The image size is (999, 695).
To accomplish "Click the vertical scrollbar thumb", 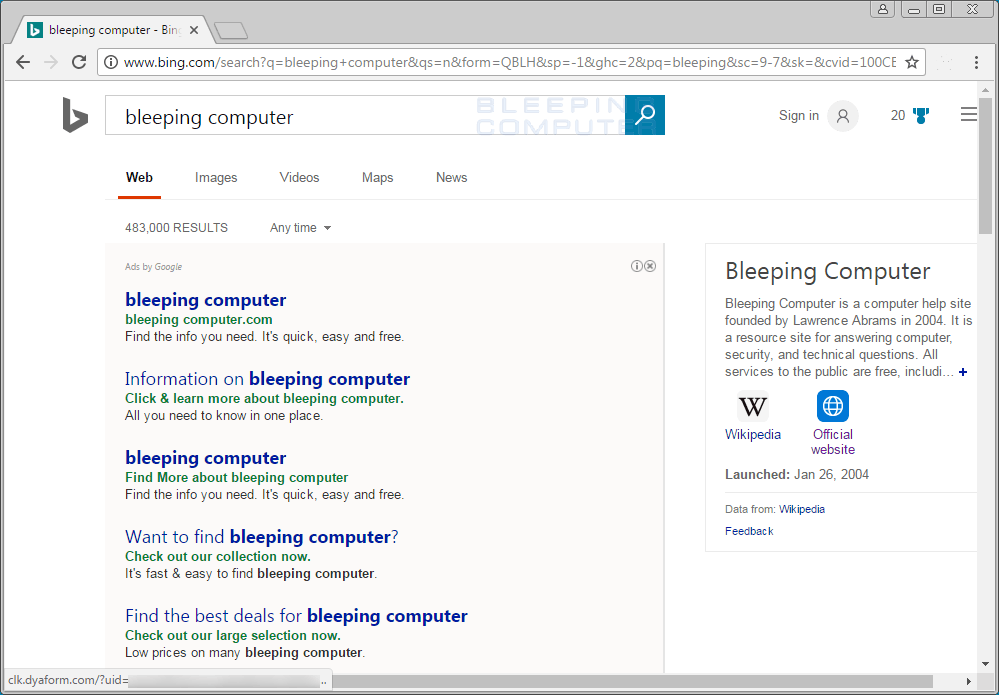I will pyautogui.click(x=985, y=166).
